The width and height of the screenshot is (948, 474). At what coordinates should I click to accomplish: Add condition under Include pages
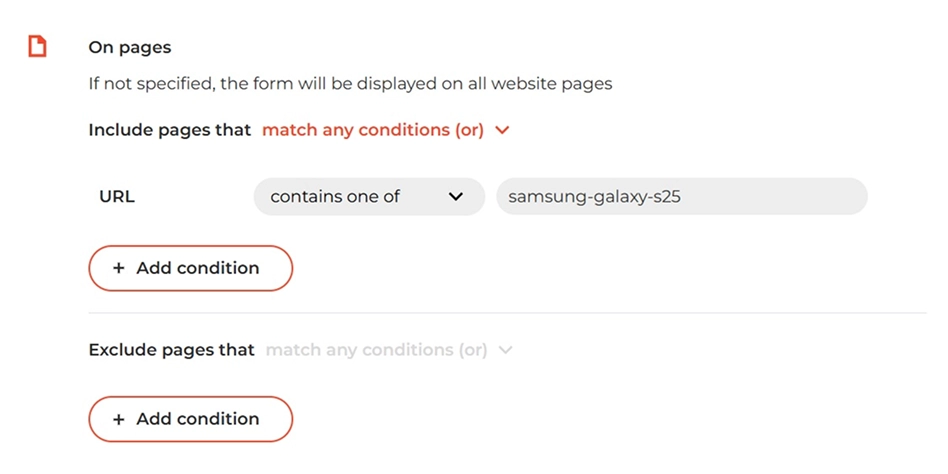(x=191, y=268)
